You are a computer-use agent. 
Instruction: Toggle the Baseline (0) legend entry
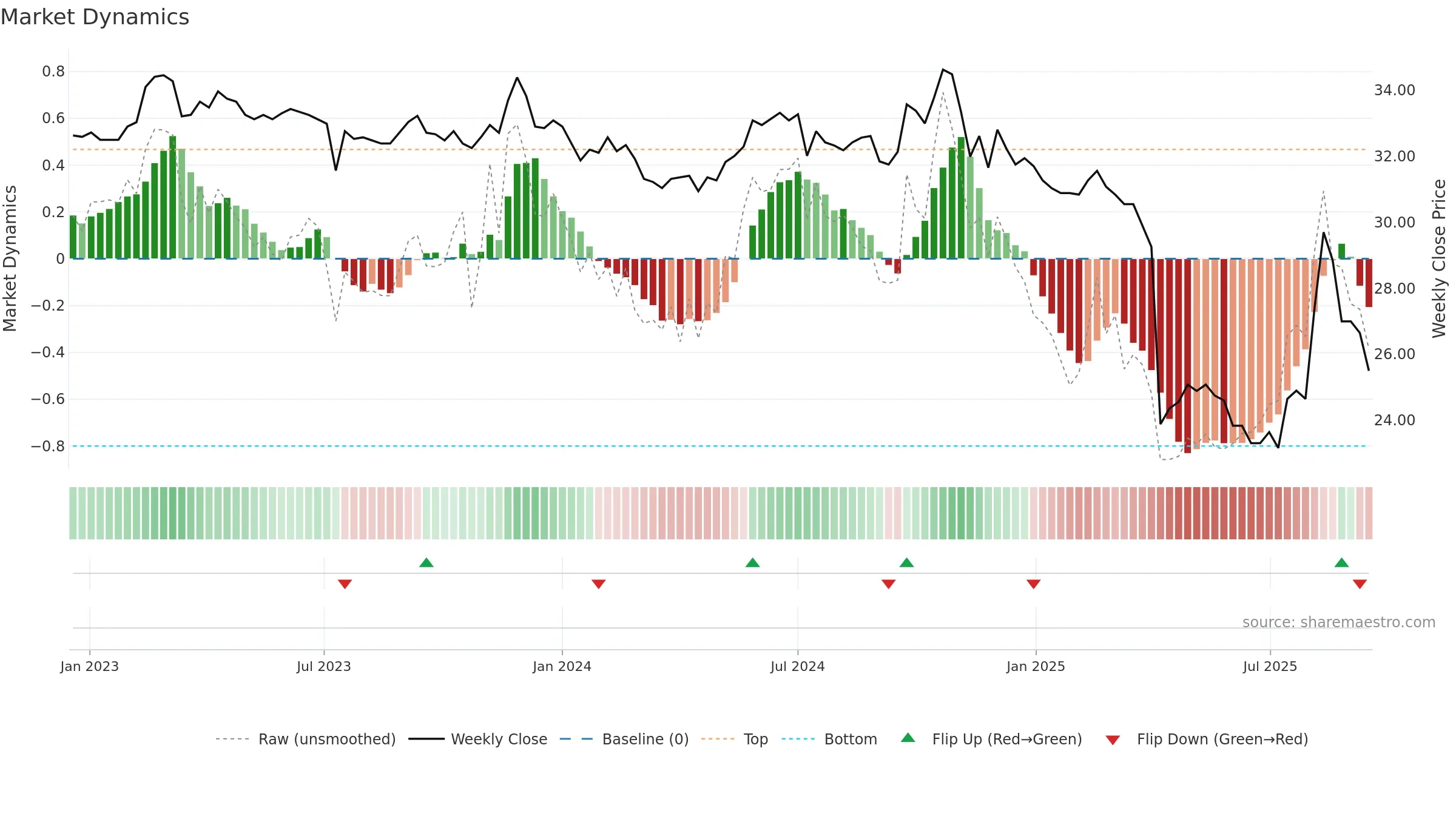click(x=624, y=739)
